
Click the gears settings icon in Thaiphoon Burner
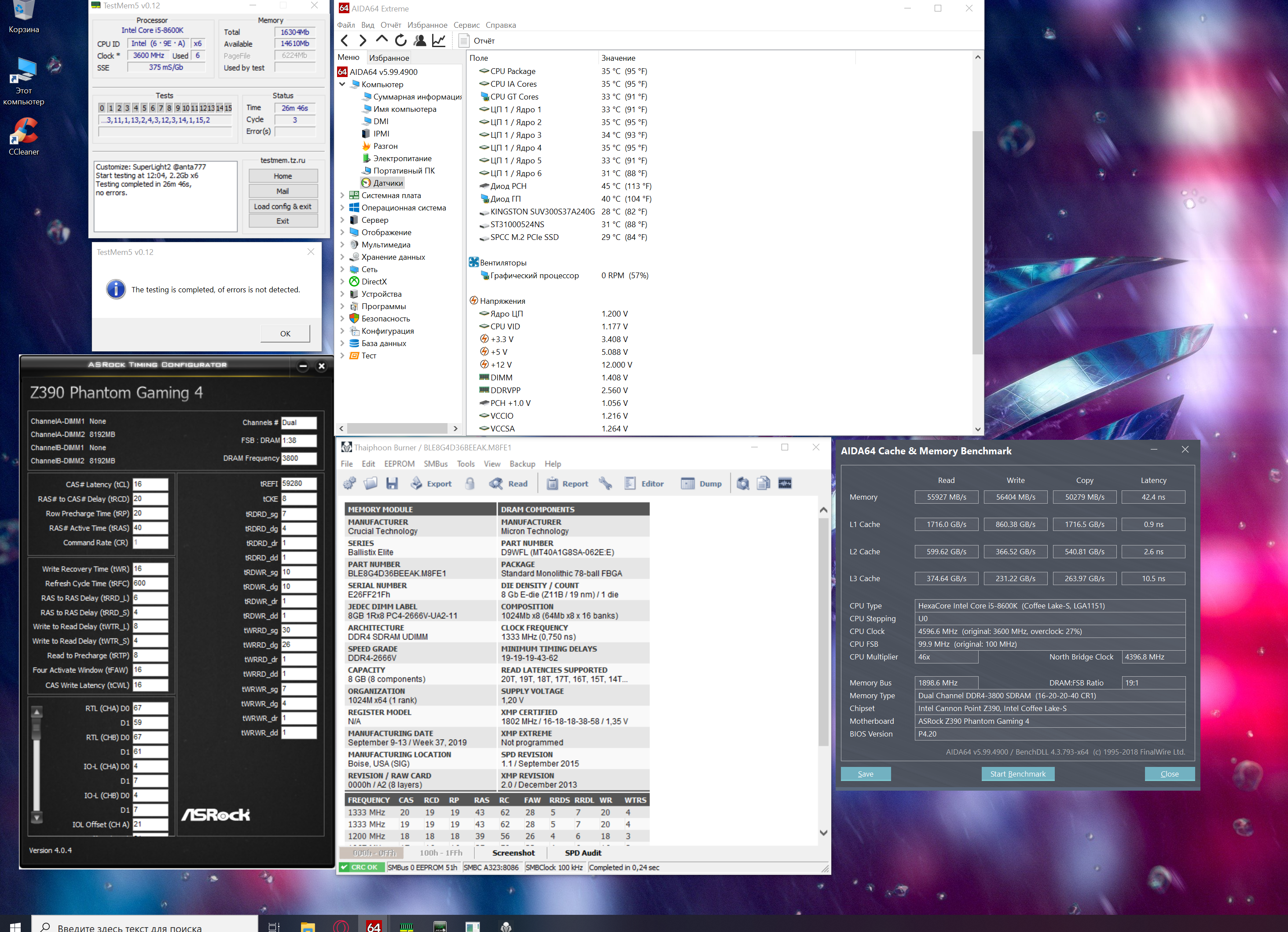point(350,484)
